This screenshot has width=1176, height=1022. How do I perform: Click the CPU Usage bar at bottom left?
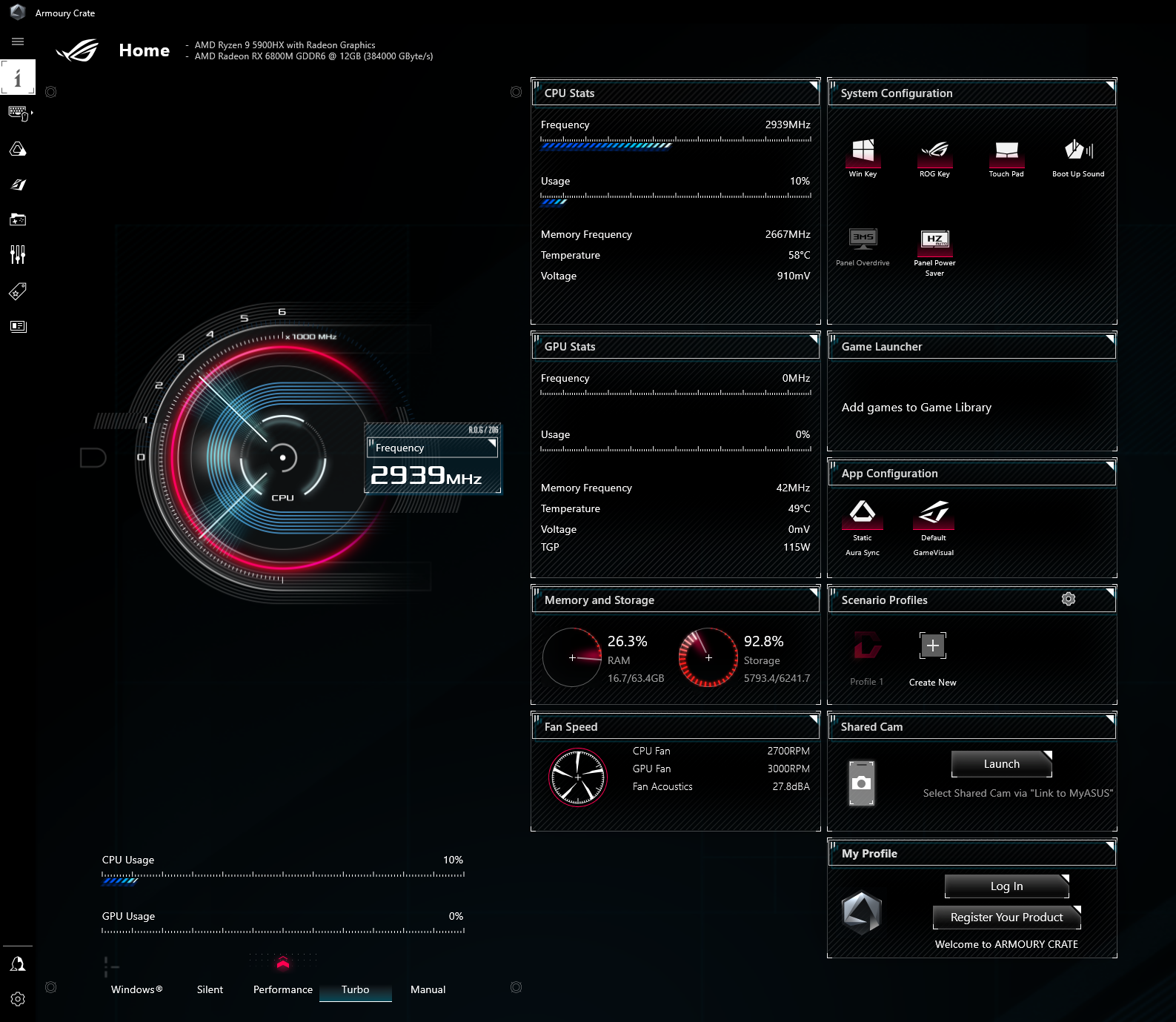tap(283, 877)
